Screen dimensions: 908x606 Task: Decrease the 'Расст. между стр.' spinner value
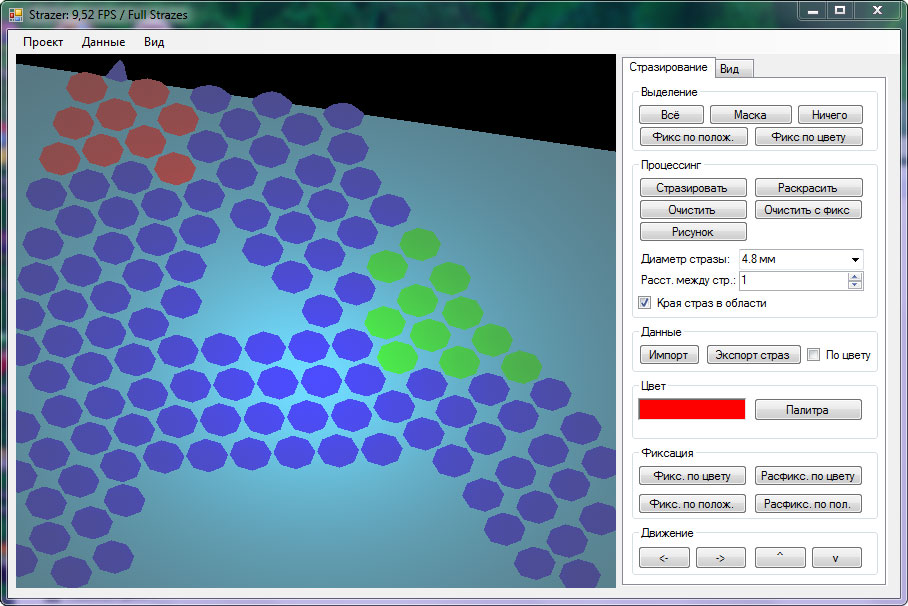pos(855,286)
